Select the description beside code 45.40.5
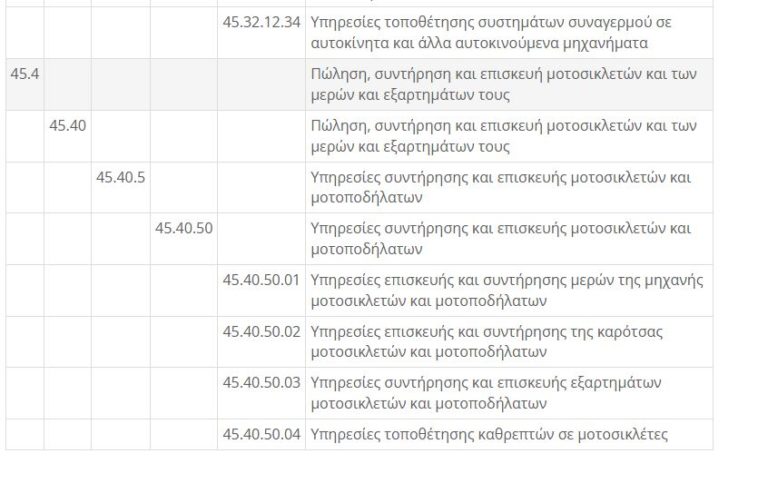 coord(501,188)
